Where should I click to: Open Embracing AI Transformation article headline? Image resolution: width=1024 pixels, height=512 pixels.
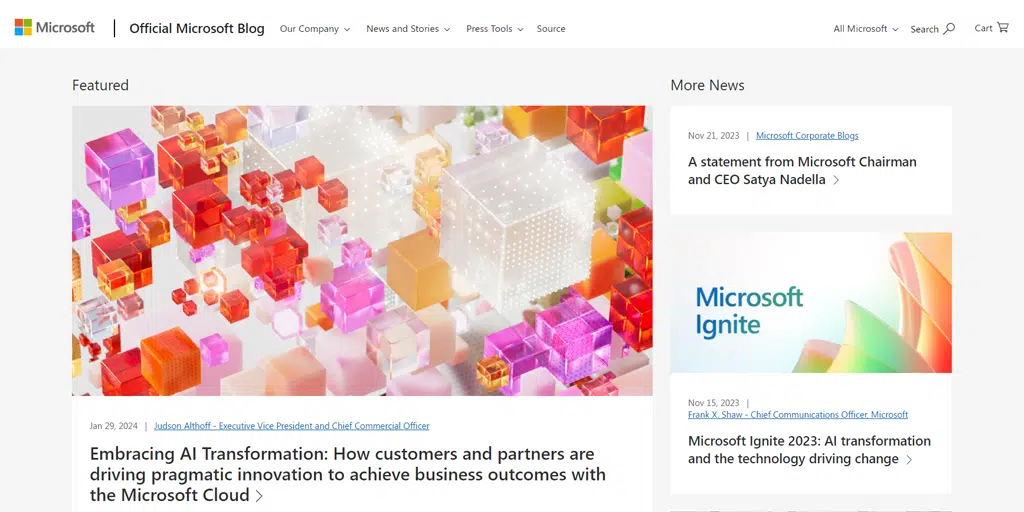pos(347,474)
